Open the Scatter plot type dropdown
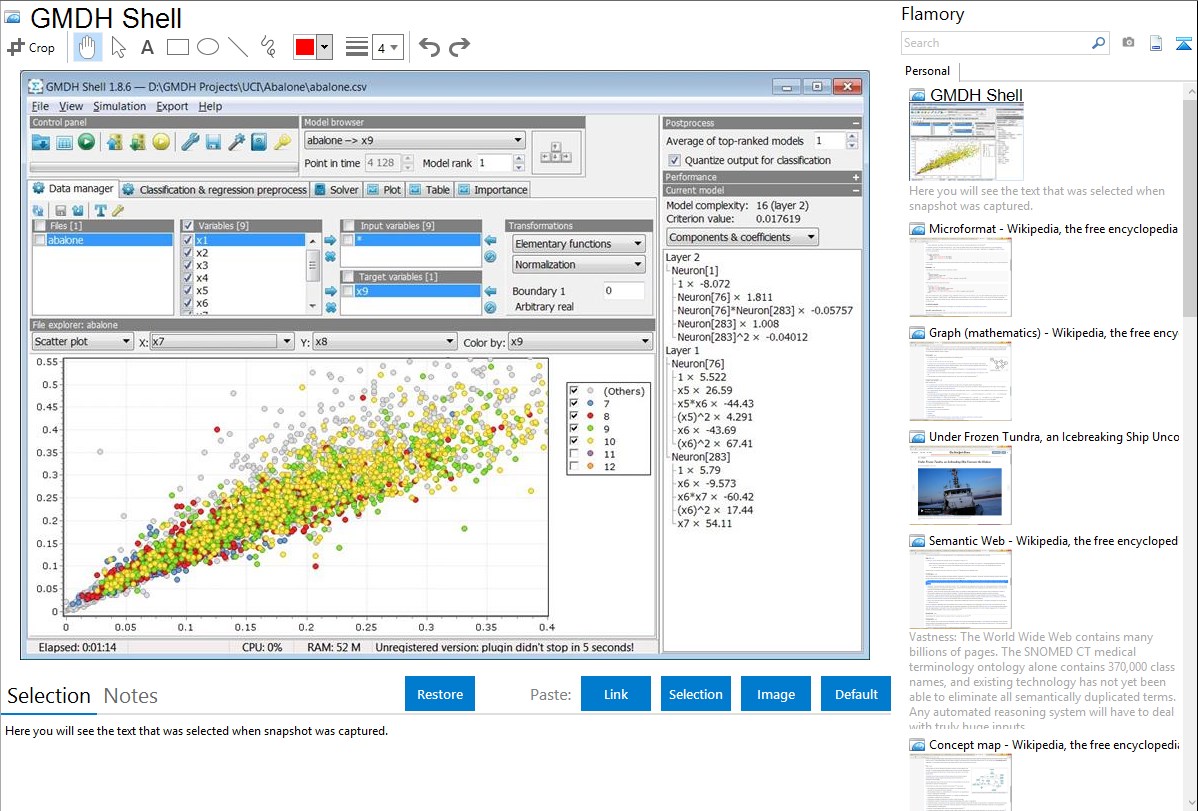The width and height of the screenshot is (1198, 811). 83,342
